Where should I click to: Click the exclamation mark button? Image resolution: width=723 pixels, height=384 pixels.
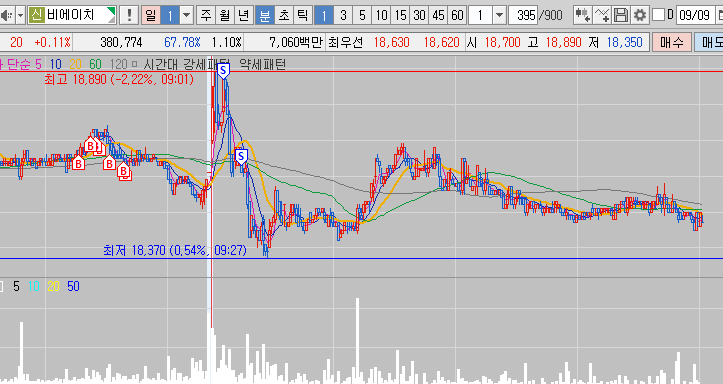pos(129,16)
